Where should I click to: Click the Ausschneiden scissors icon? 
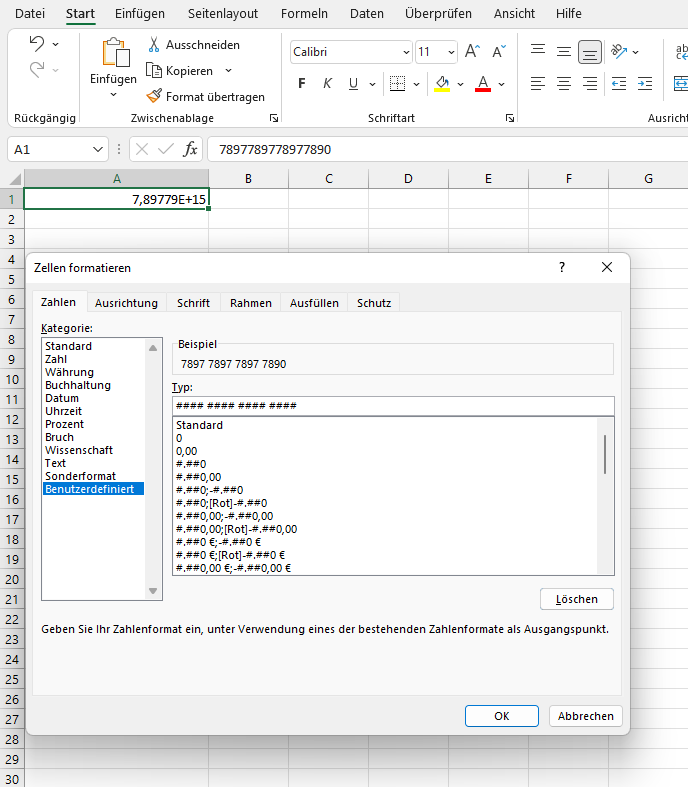click(x=154, y=45)
